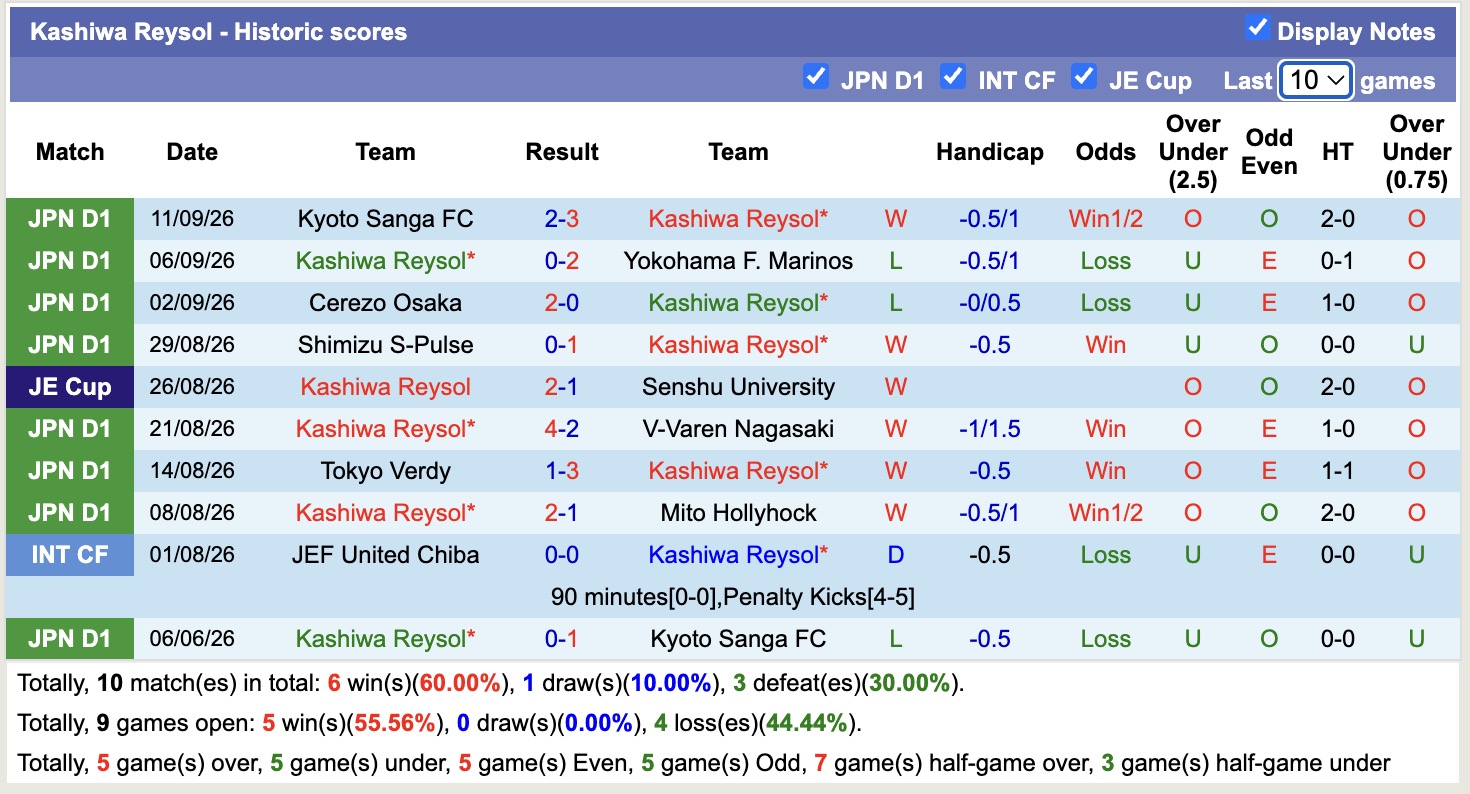
Task: Select the Over Under (0.75) column header
Action: [x=1417, y=152]
